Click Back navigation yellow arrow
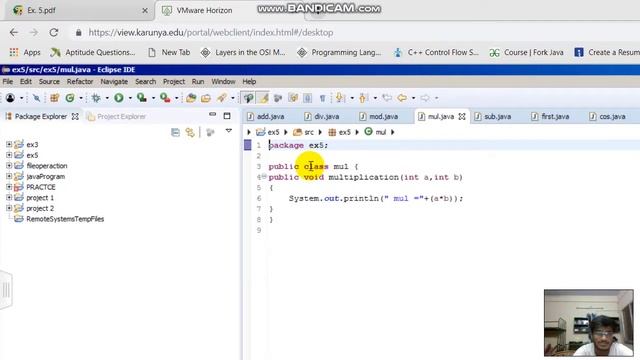 point(402,98)
